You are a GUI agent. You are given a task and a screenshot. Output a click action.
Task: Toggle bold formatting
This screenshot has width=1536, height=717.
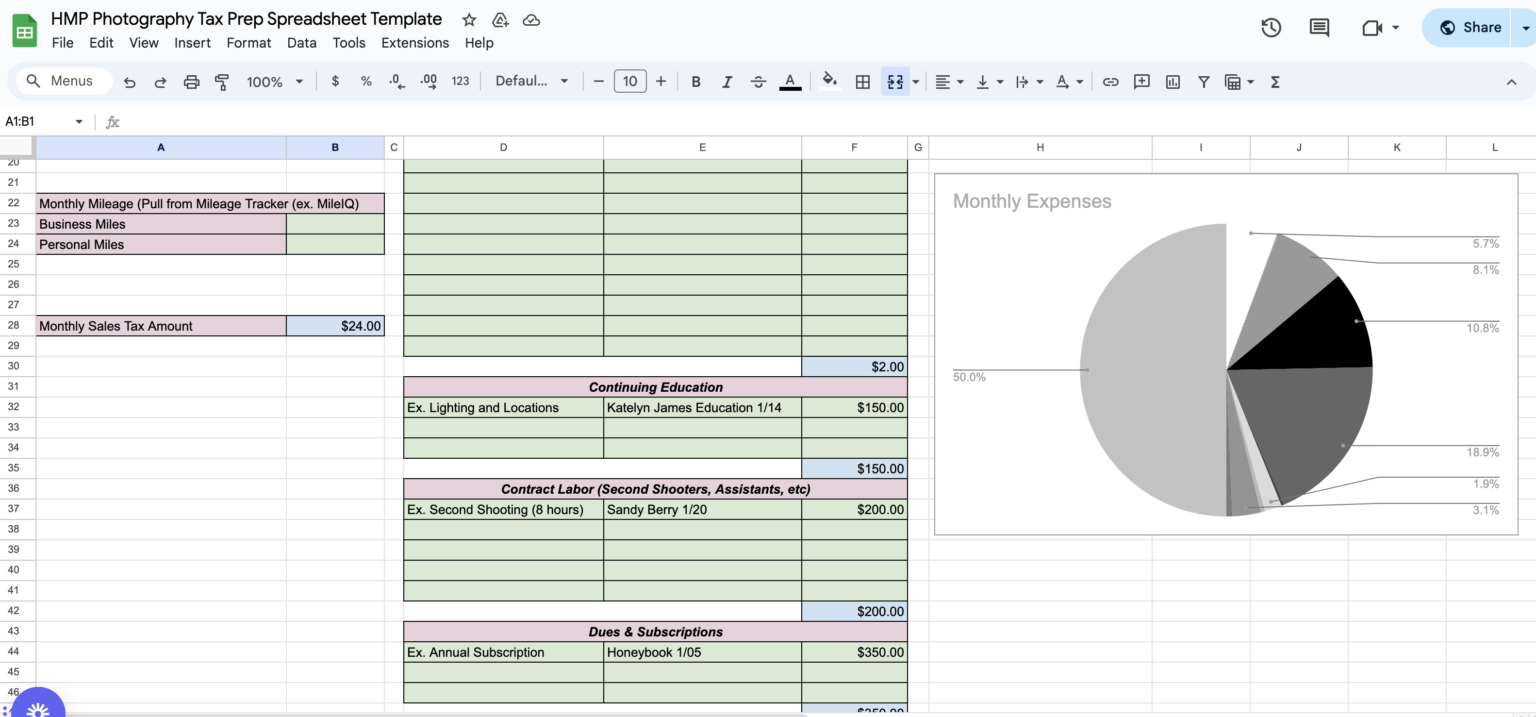[x=696, y=81]
